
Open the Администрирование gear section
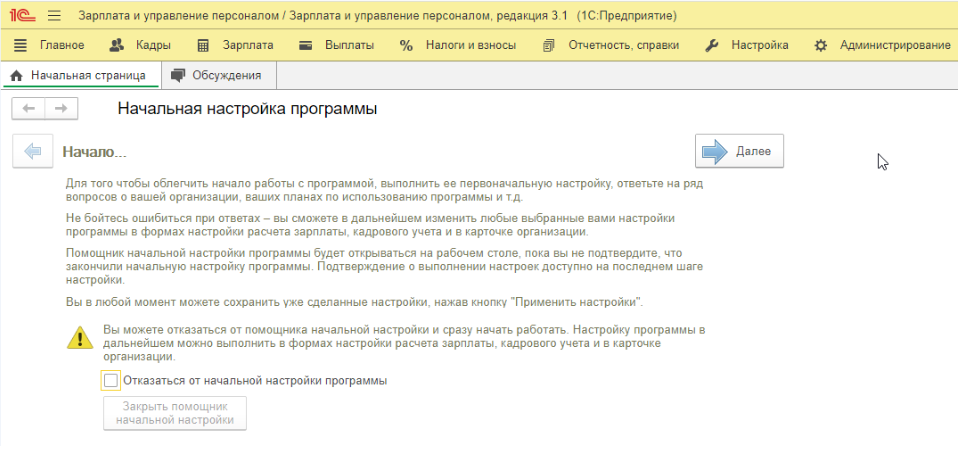[x=882, y=45]
